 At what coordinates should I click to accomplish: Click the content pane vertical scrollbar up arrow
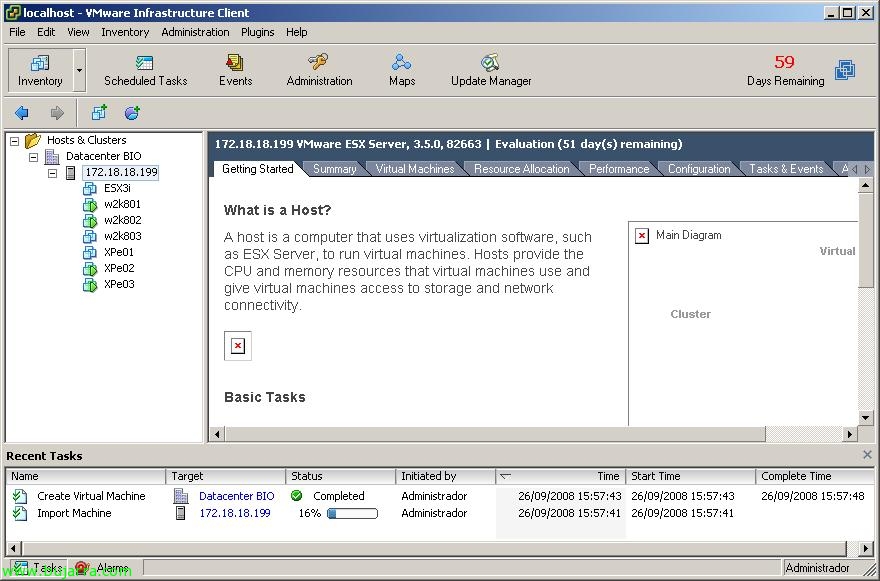tap(865, 185)
